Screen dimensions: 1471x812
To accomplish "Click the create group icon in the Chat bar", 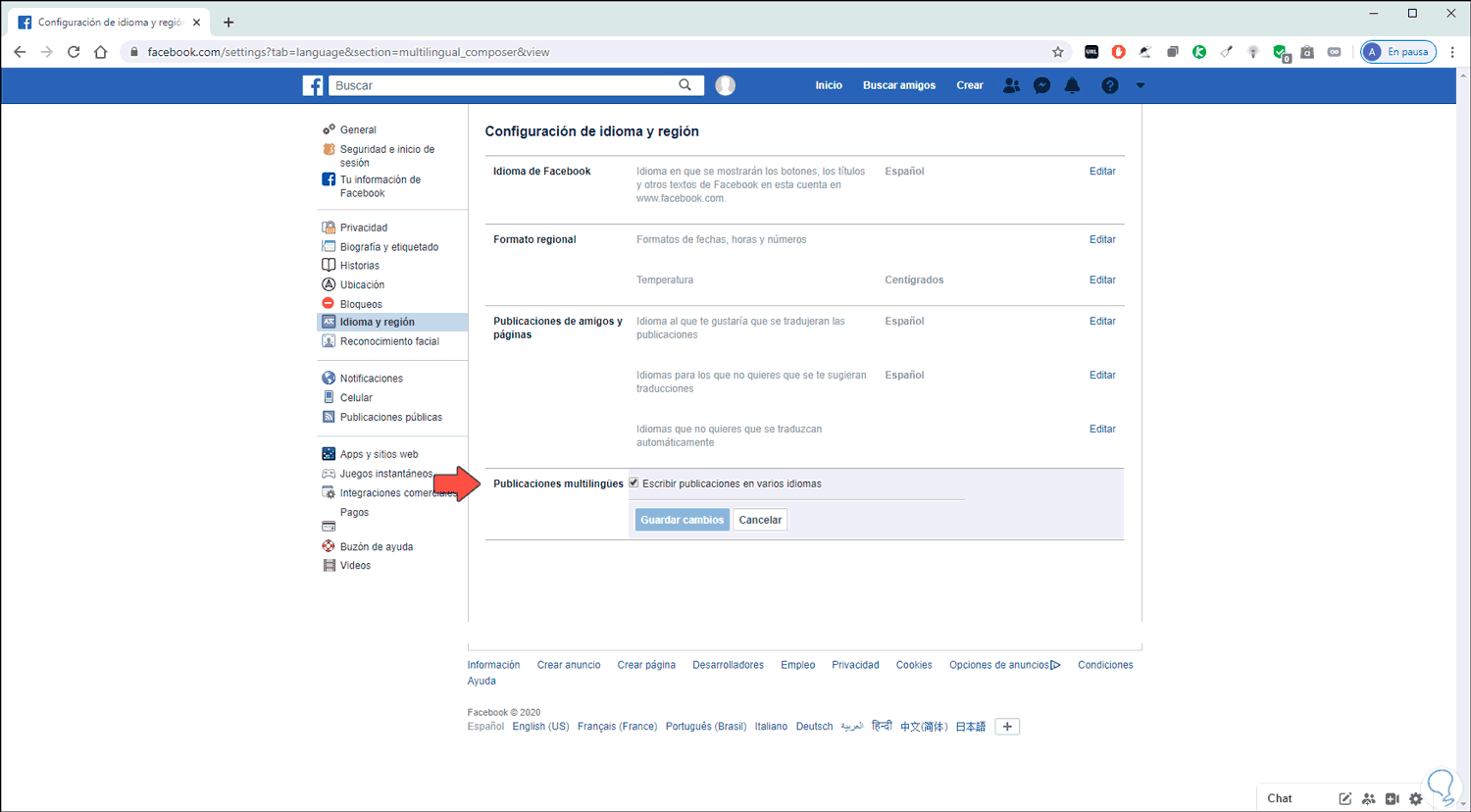I will pyautogui.click(x=1369, y=798).
